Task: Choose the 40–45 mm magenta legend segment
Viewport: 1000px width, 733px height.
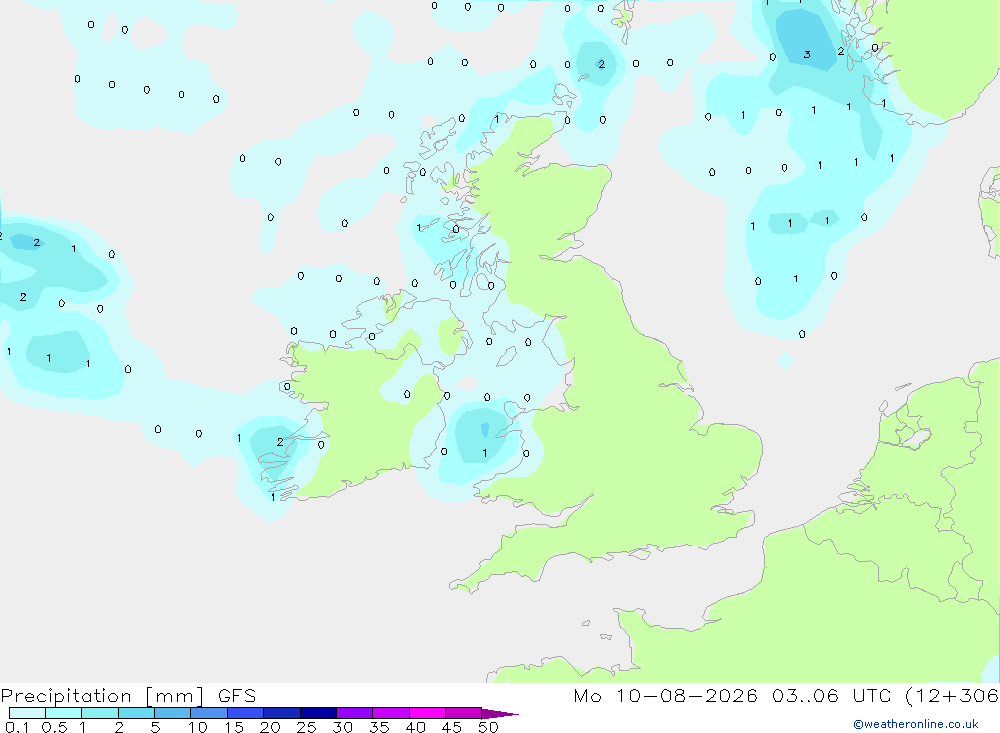Action: 427,713
